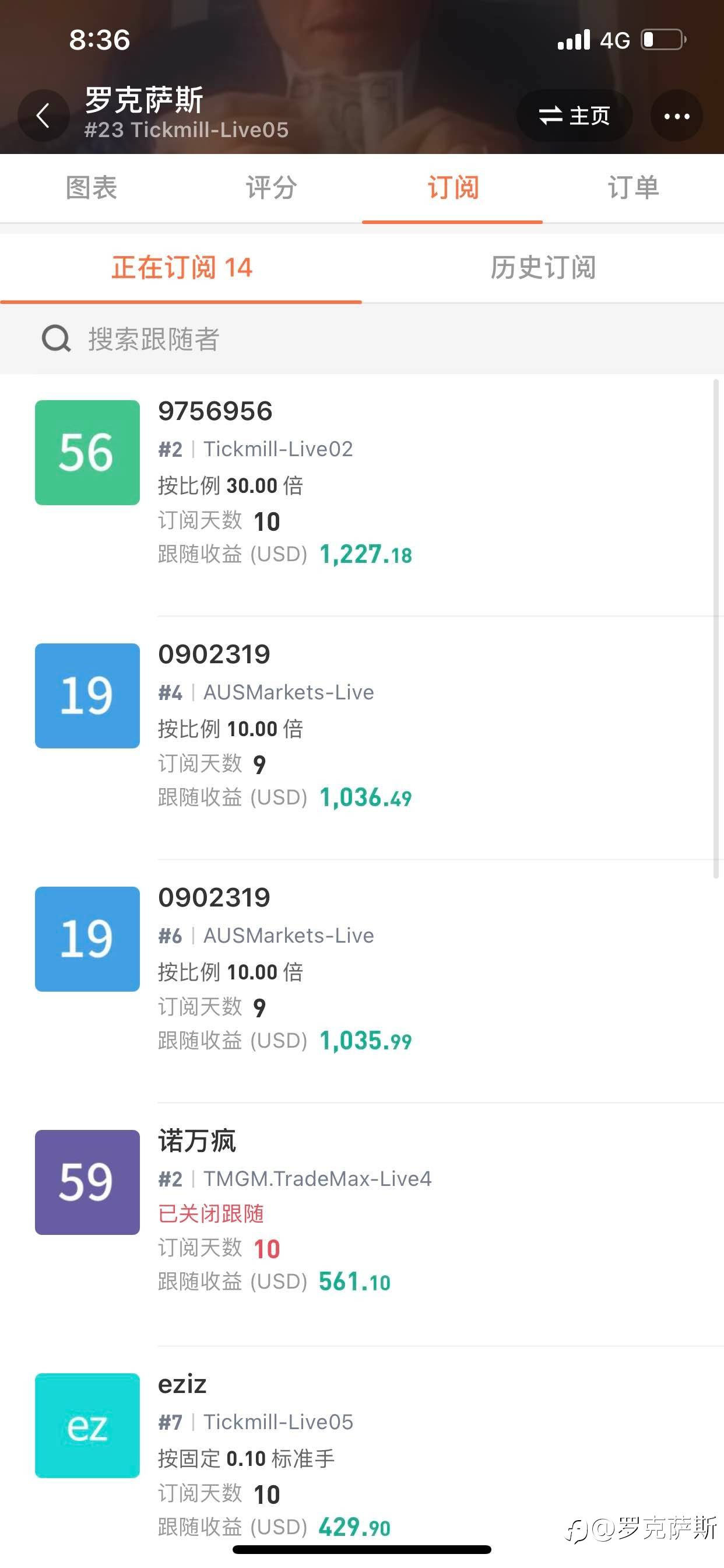Open the teal ez avatar profile
This screenshot has height=1568, width=724.
(x=87, y=1426)
